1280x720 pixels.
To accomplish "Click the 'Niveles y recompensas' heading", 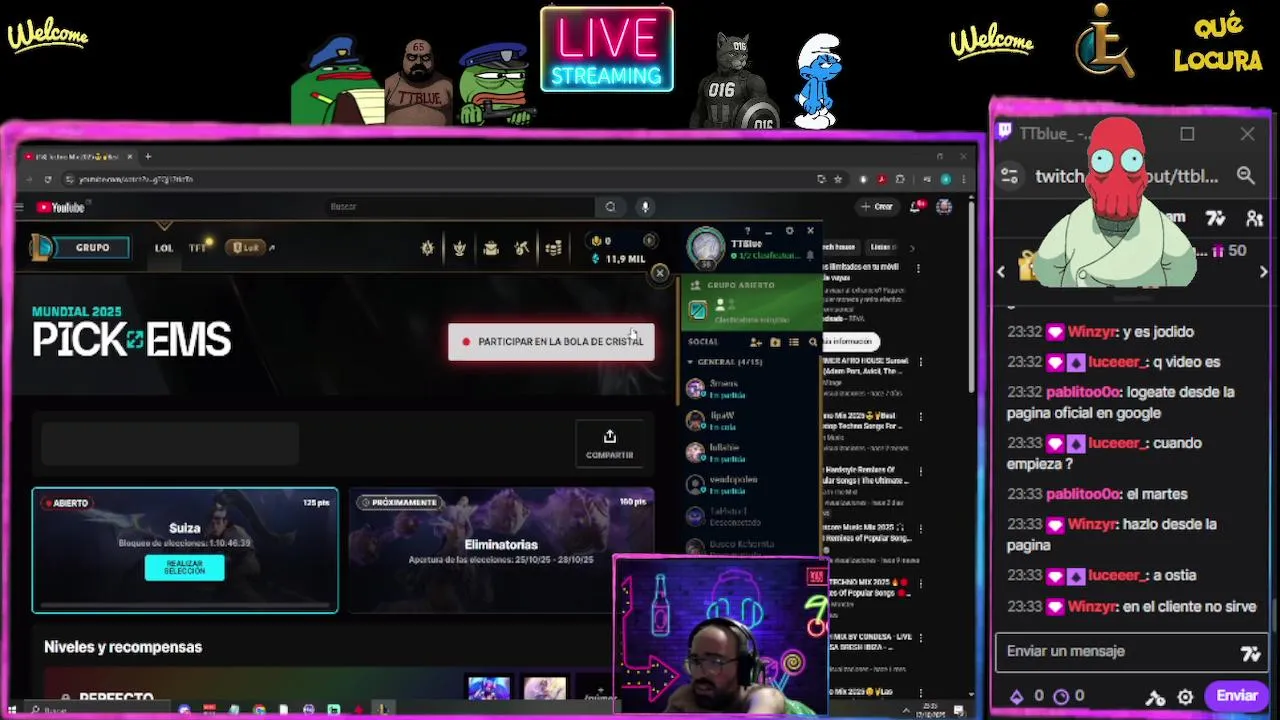I will pos(123,647).
